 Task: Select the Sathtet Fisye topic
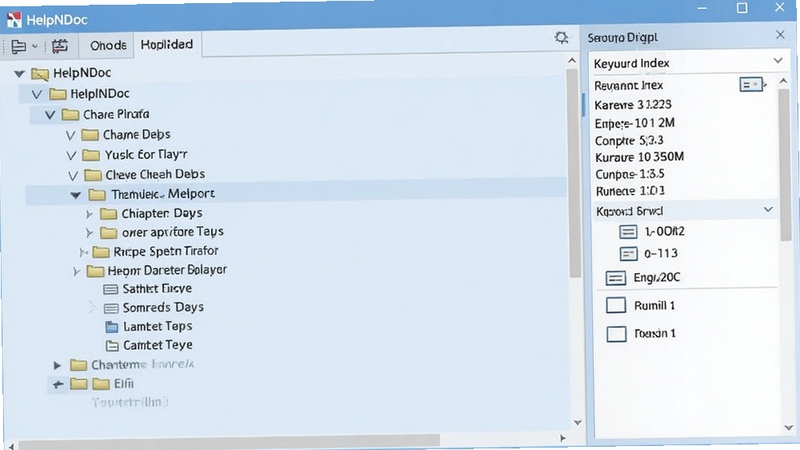click(157, 289)
